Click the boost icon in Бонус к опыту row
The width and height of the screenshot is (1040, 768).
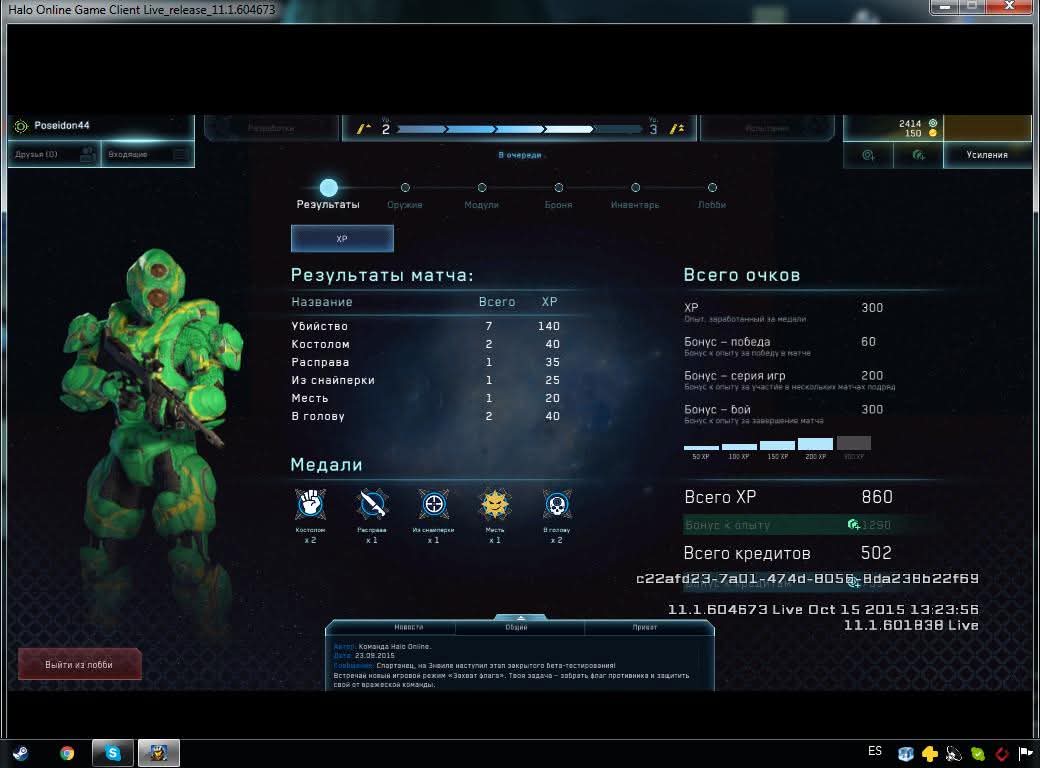click(x=854, y=525)
